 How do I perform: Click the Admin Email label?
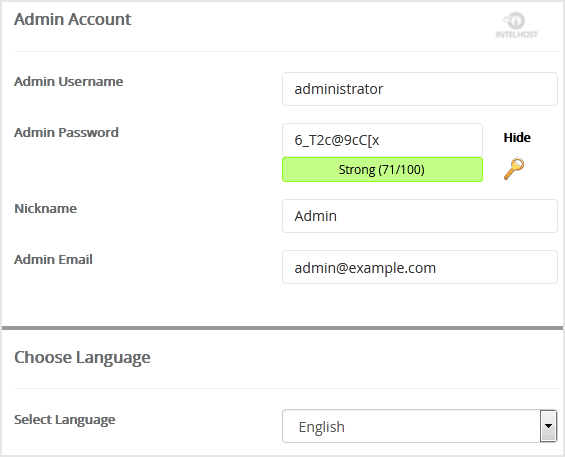pyautogui.click(x=53, y=259)
